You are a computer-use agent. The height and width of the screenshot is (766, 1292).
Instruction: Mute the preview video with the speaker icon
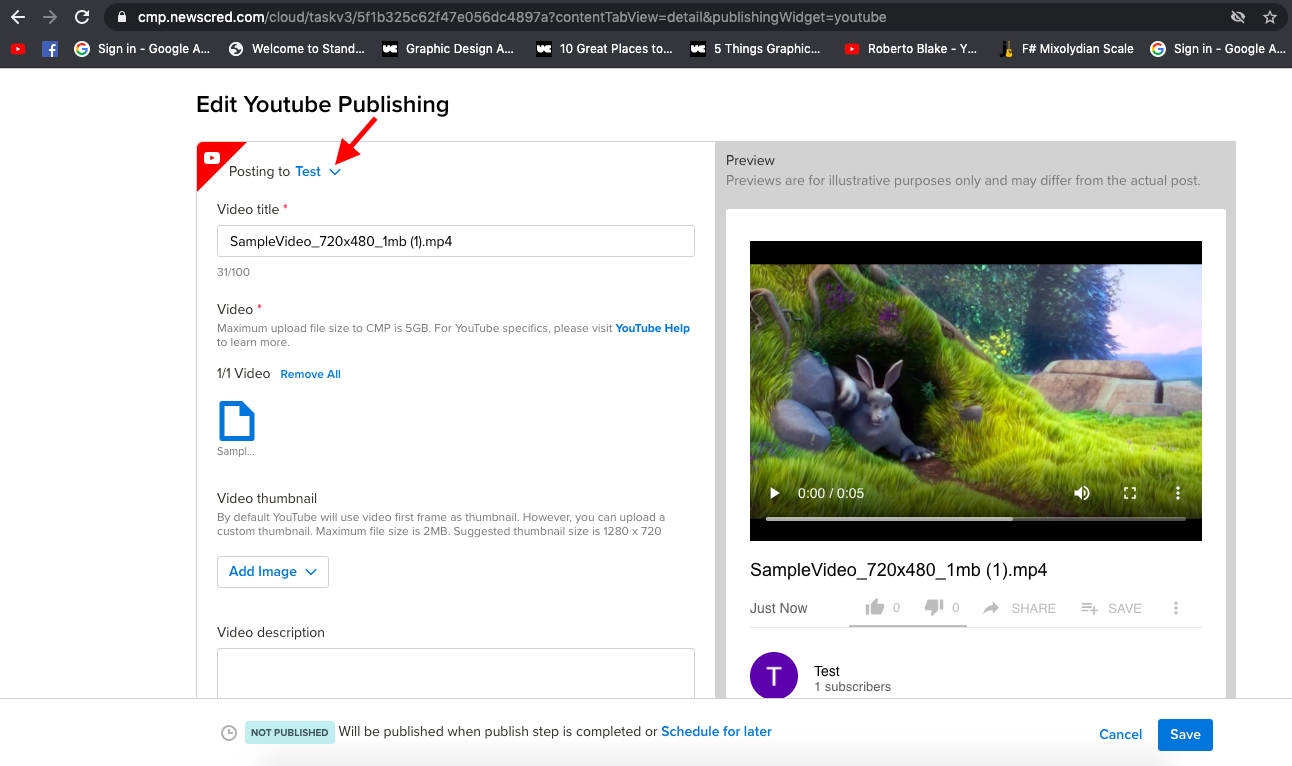pos(1082,493)
